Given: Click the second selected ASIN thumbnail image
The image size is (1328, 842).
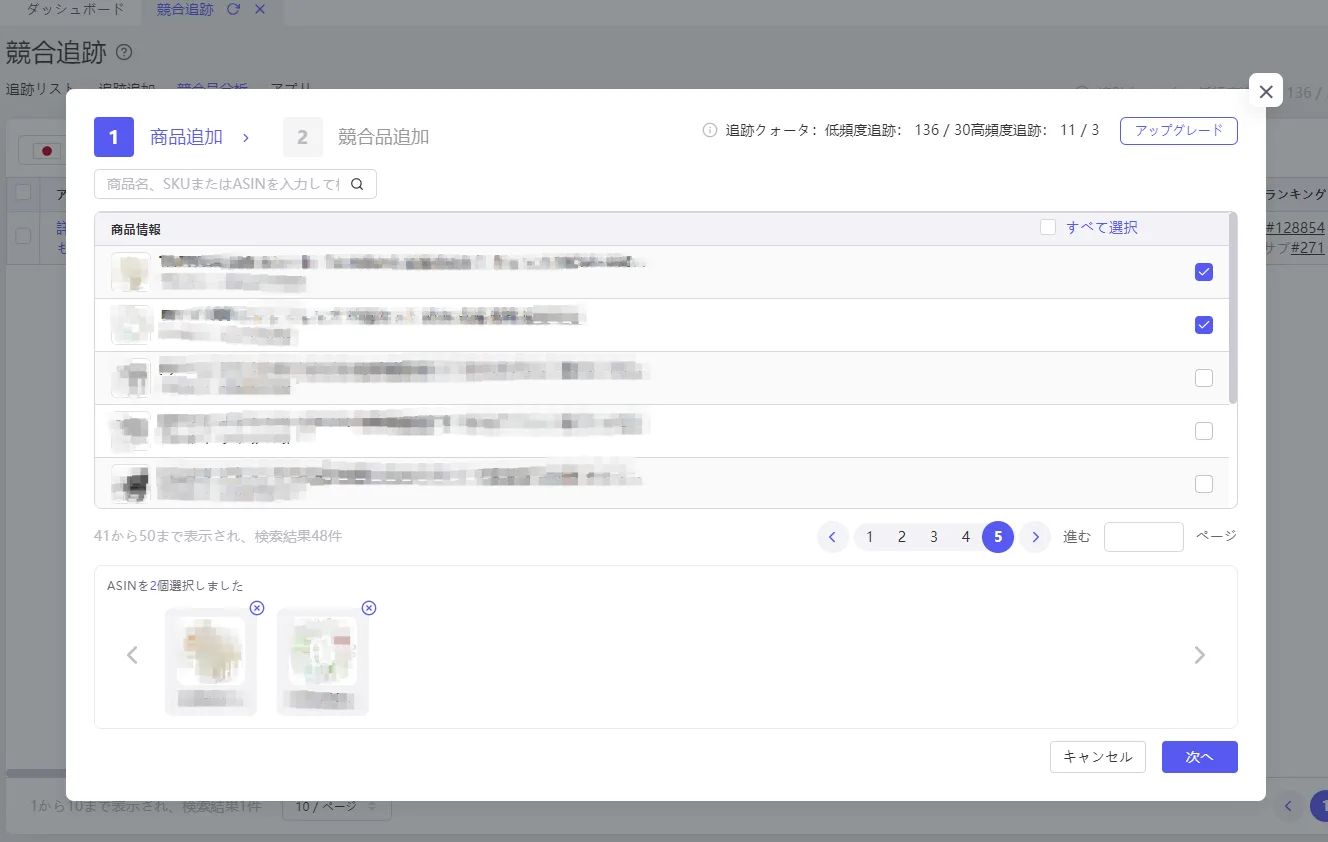Looking at the screenshot, I should 323,650.
